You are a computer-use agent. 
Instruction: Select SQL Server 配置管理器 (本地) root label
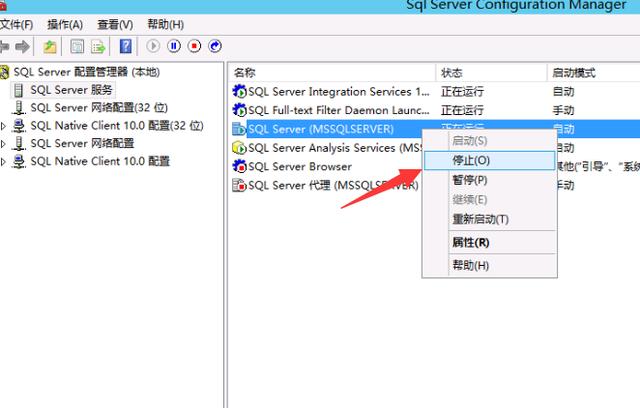87,72
